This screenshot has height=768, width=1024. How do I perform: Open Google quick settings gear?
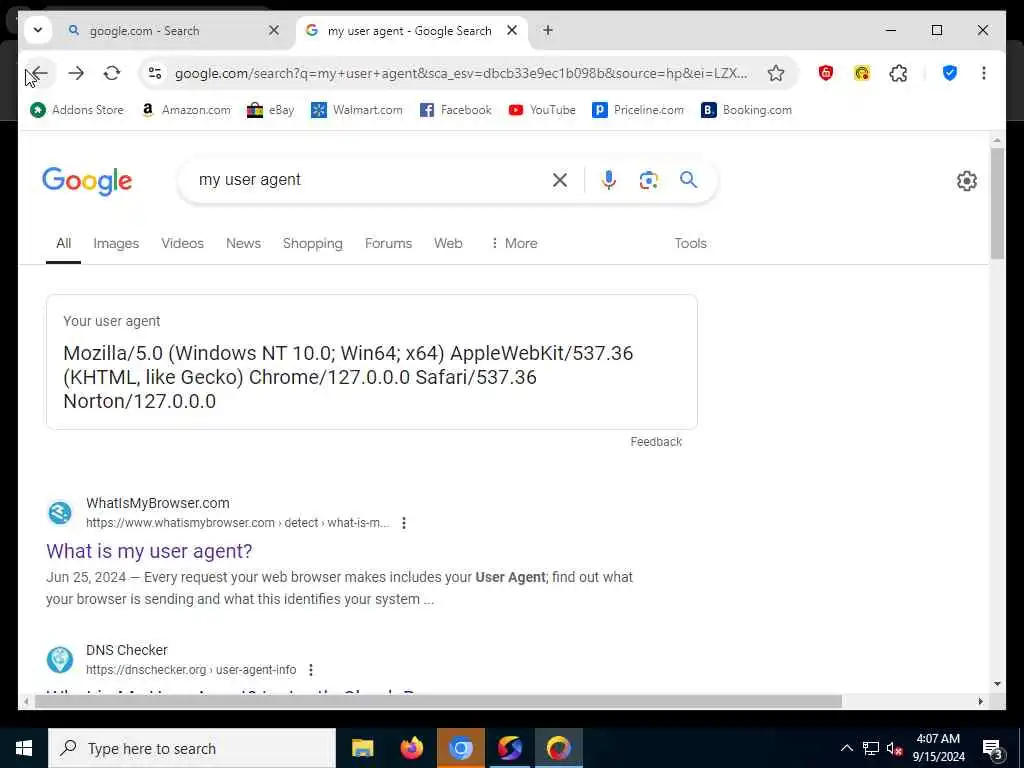pyautogui.click(x=967, y=180)
